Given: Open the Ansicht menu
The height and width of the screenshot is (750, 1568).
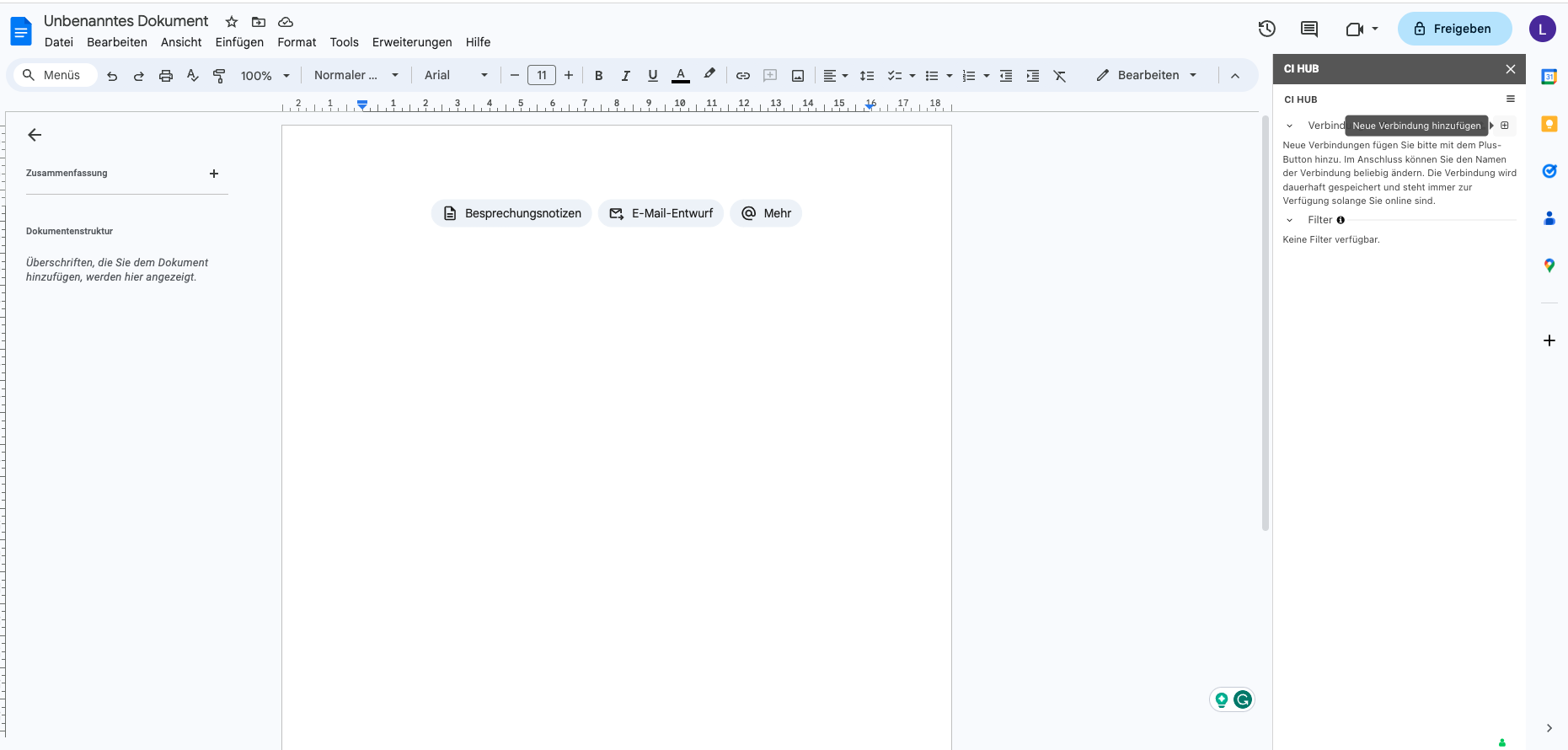Looking at the screenshot, I should pos(181,42).
